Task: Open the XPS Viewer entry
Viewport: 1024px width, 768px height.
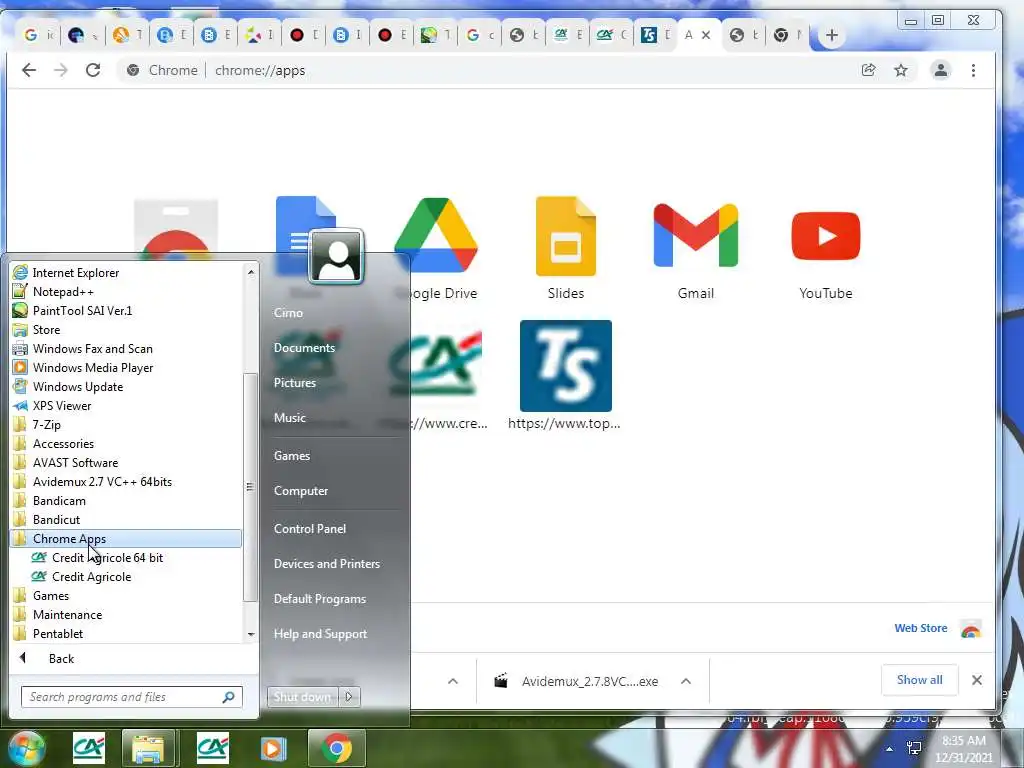Action: click(x=62, y=406)
